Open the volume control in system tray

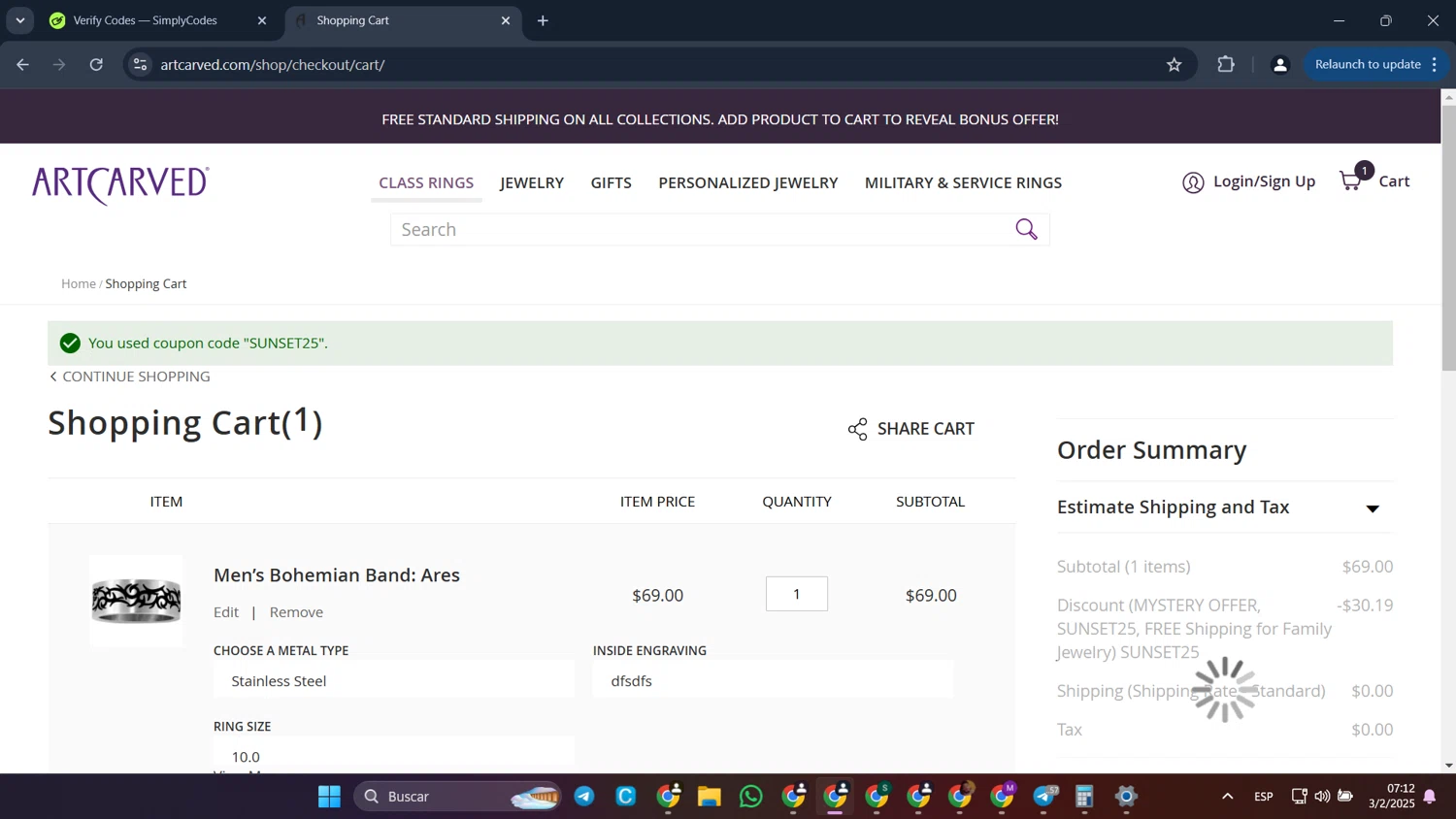[1322, 797]
